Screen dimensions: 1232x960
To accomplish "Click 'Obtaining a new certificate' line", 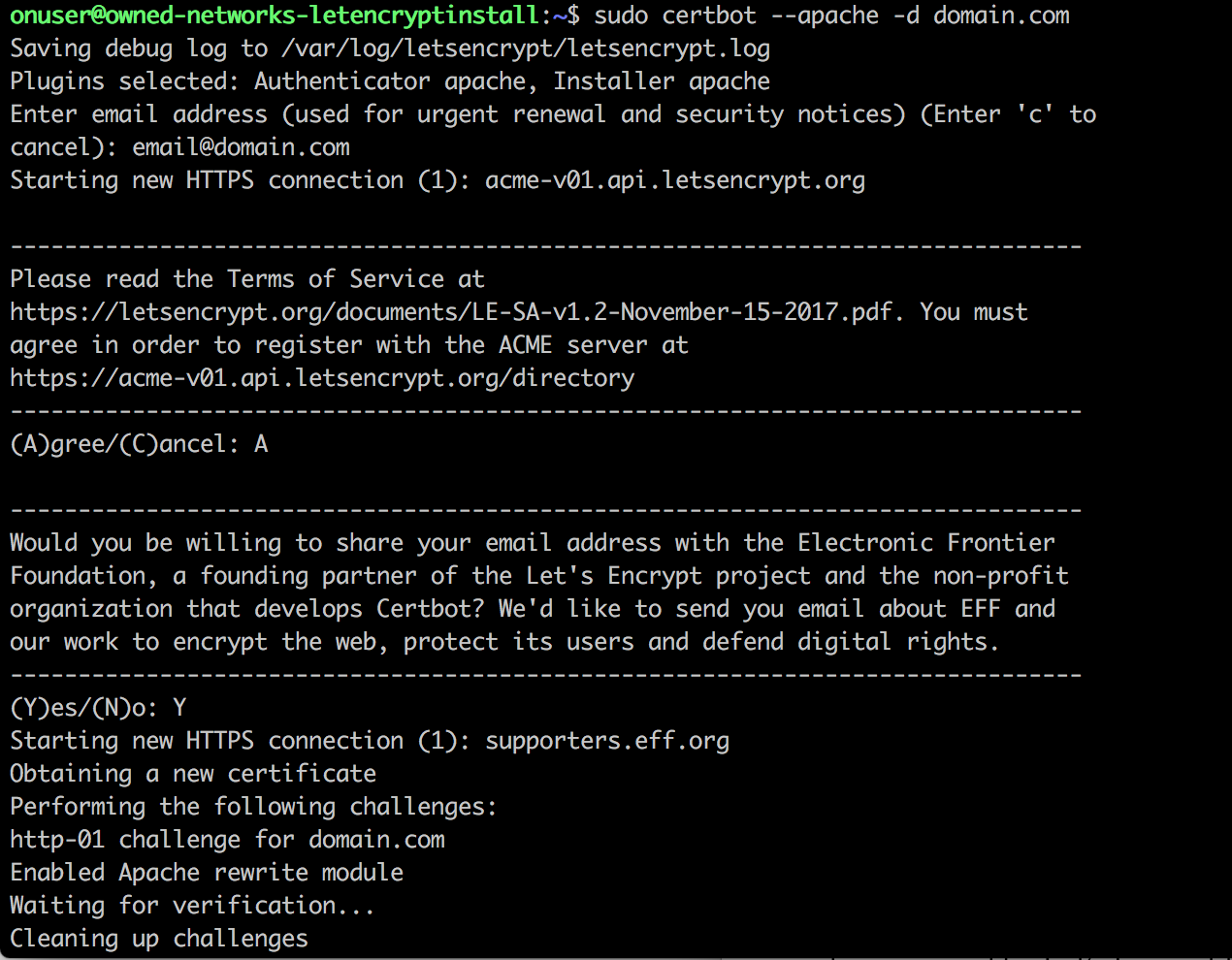I will point(193,774).
